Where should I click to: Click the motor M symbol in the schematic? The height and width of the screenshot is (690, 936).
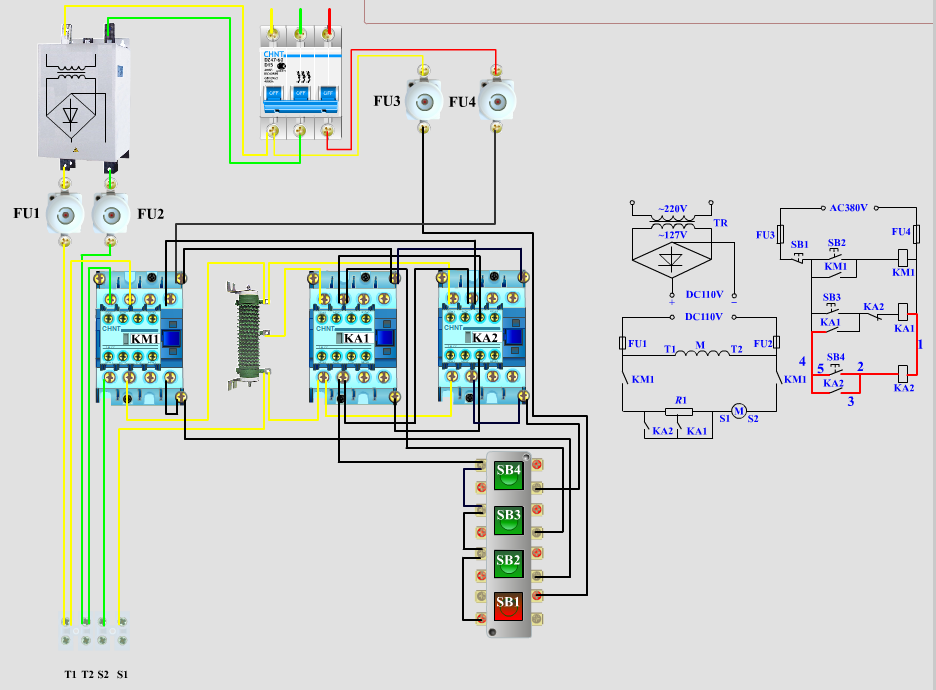click(739, 411)
